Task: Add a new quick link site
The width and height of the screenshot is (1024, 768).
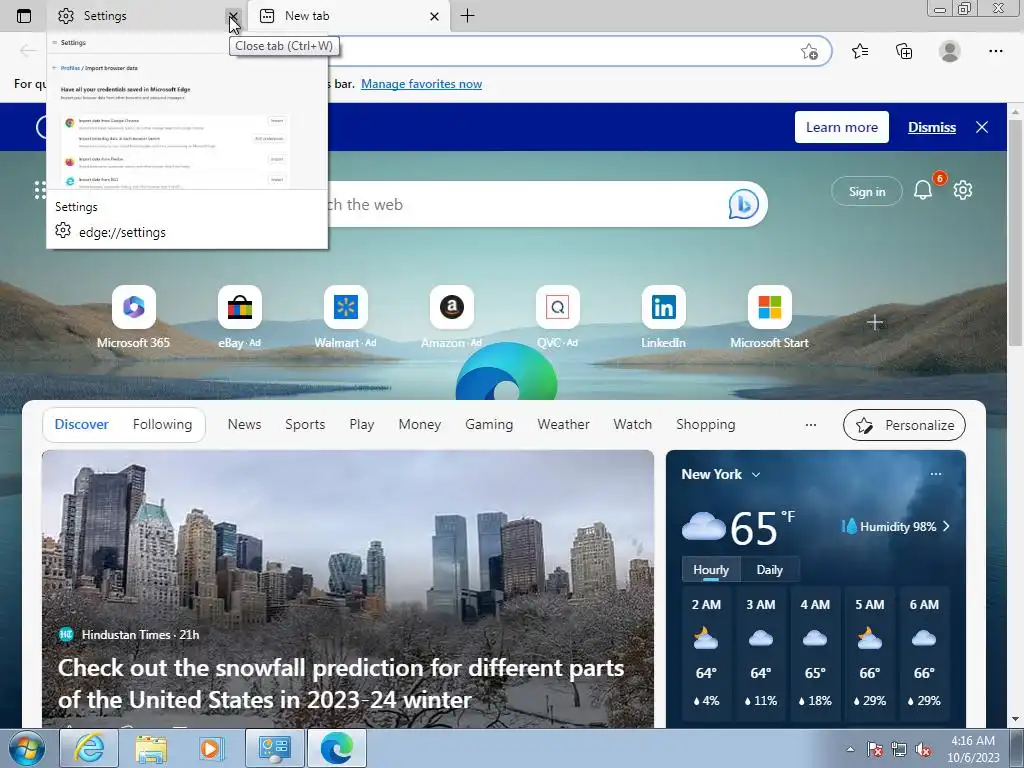Action: 875,322
